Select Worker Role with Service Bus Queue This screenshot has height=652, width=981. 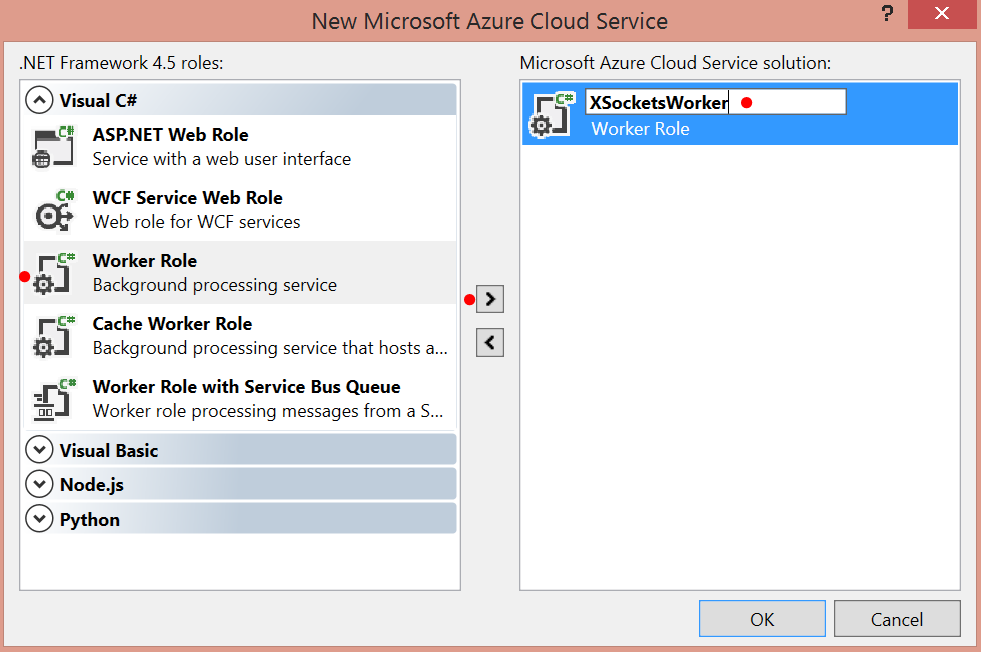(x=240, y=399)
